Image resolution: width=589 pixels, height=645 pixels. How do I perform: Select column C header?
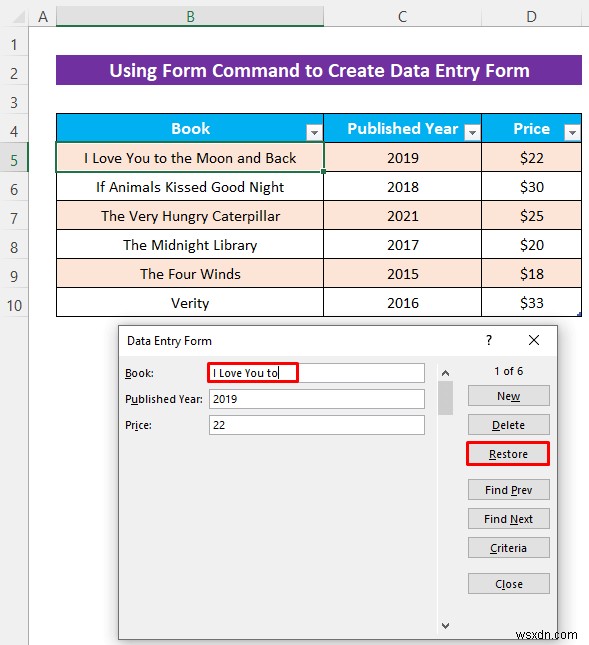point(402,17)
